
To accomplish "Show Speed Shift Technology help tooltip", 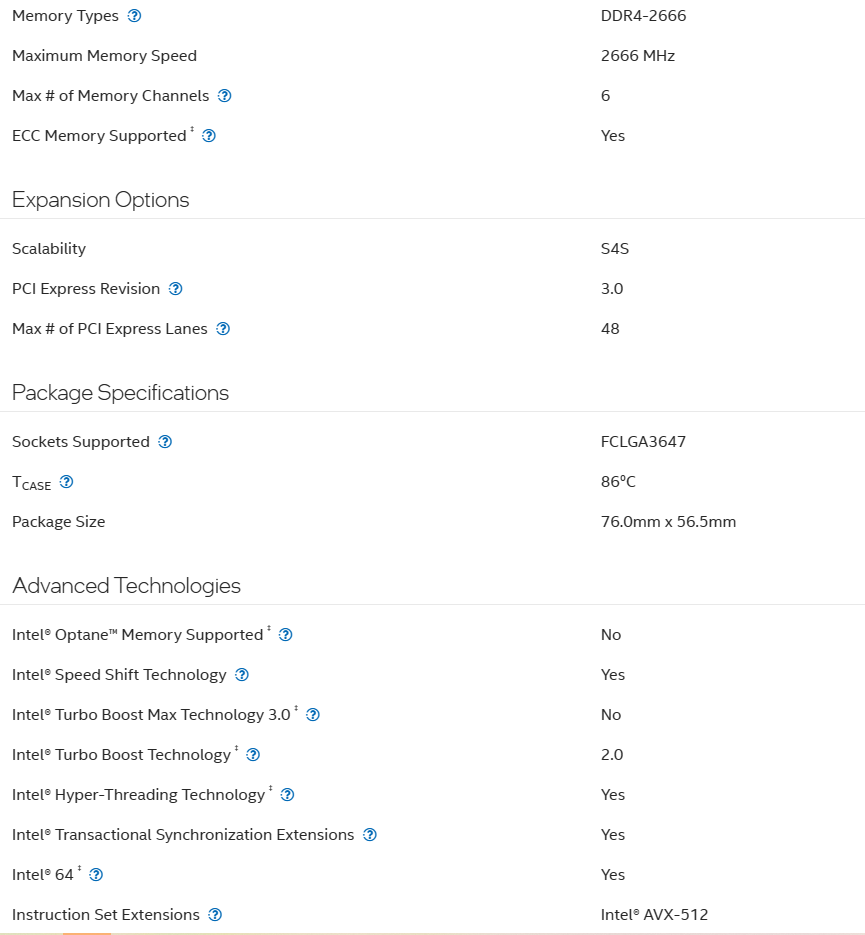I will tap(241, 675).
